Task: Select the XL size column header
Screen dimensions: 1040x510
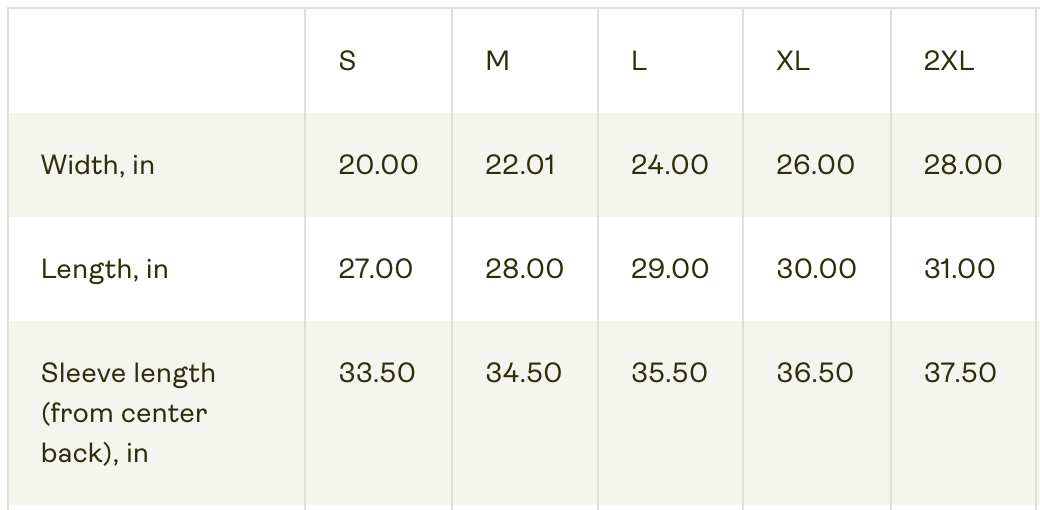Action: coord(793,61)
